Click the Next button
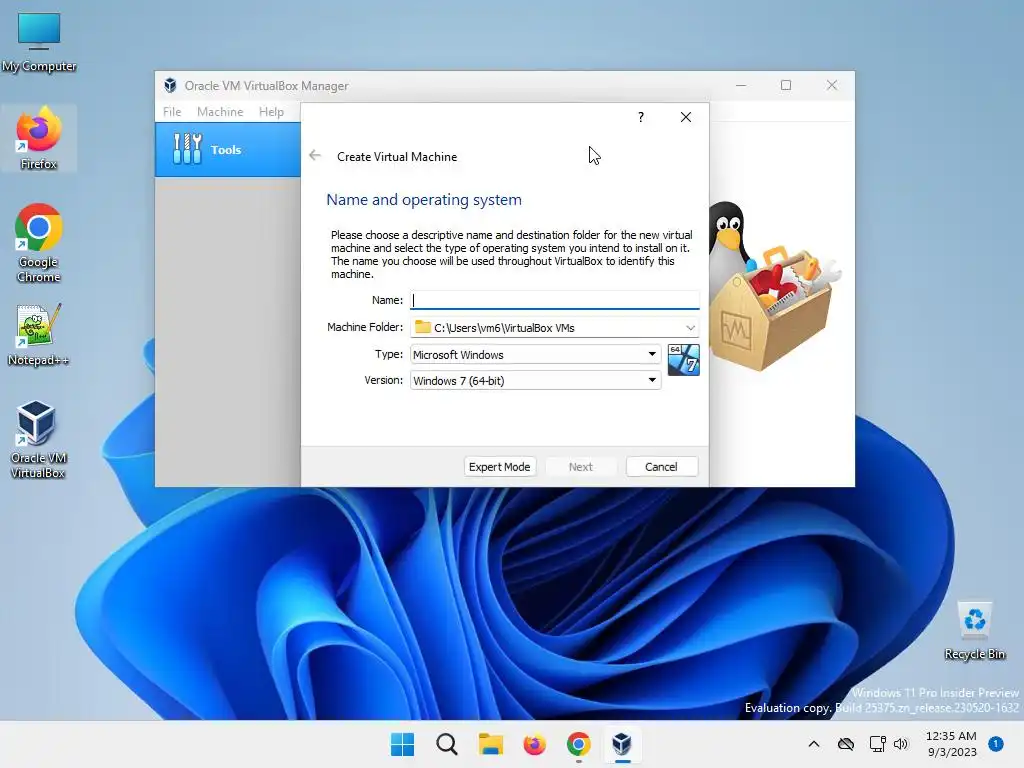This screenshot has height=768, width=1024. coord(581,466)
